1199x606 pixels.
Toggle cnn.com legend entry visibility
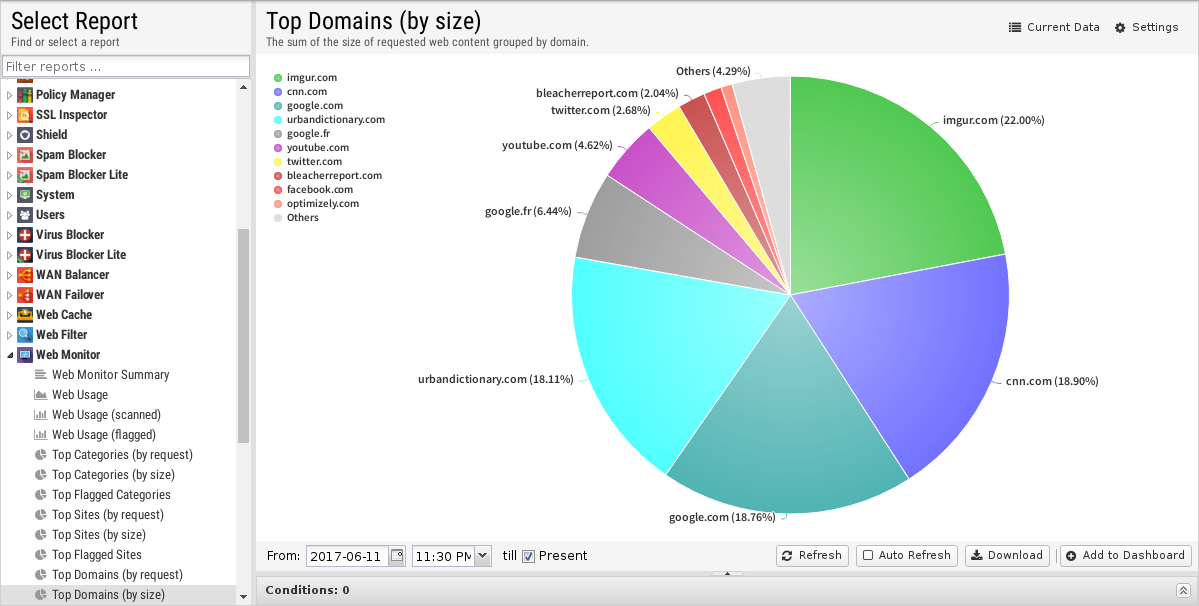coord(301,92)
